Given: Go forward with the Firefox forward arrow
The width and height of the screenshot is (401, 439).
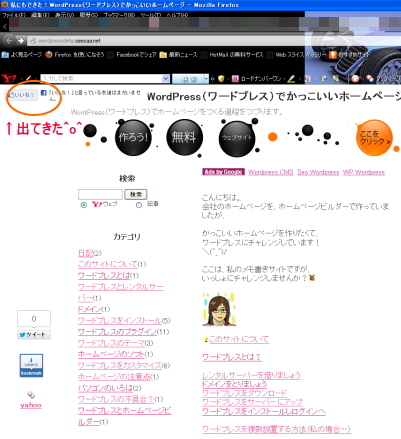Looking at the screenshot, I should click(x=21, y=41).
